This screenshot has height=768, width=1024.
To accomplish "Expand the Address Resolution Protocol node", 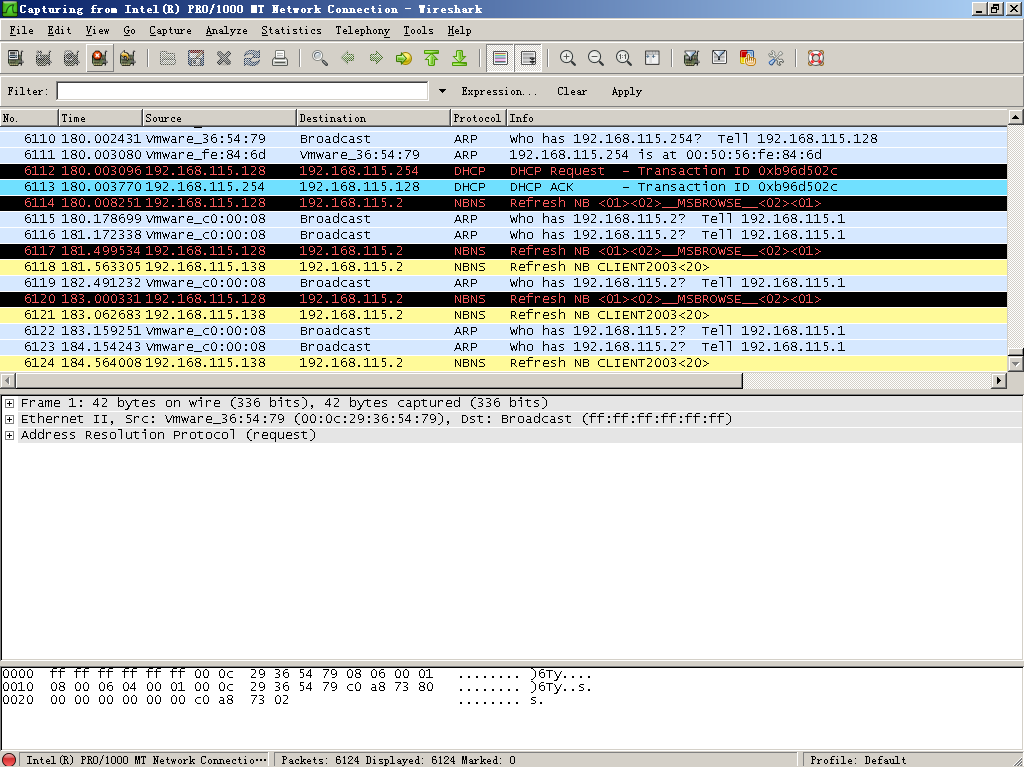I will [9, 436].
